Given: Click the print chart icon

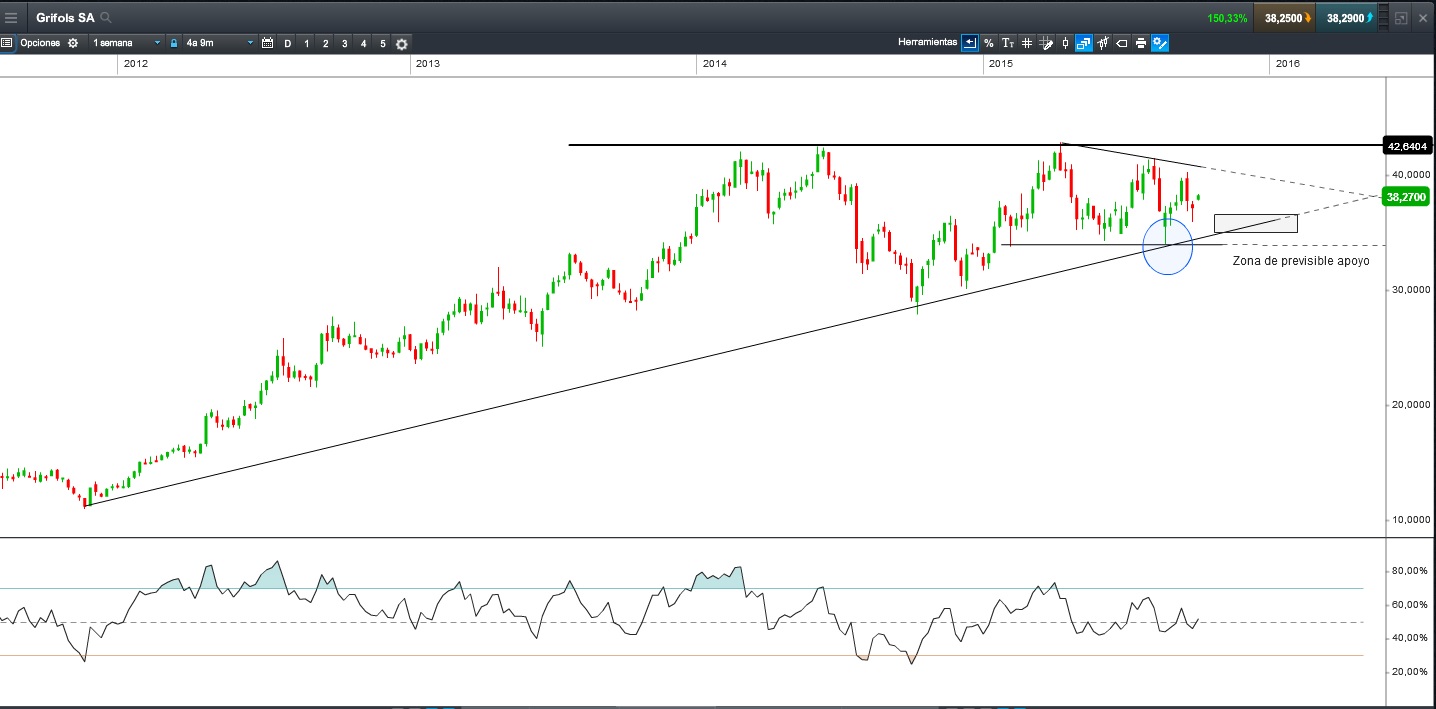Looking at the screenshot, I should [1140, 43].
